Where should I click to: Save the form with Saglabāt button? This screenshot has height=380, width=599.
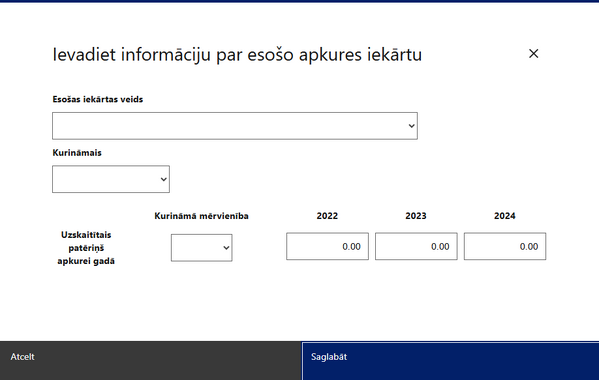(x=450, y=361)
